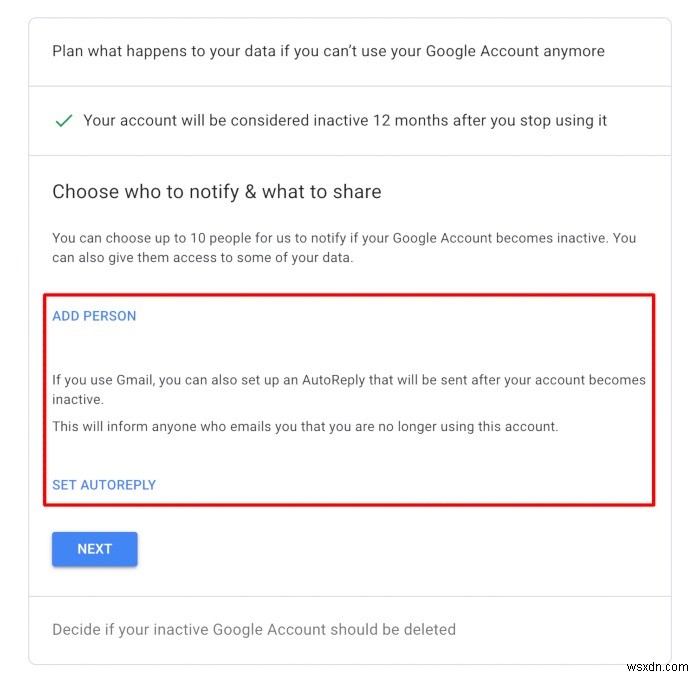Screen dimensions: 700x677
Task: Click the 'This will inform anyone who emails' sentence
Action: (305, 426)
